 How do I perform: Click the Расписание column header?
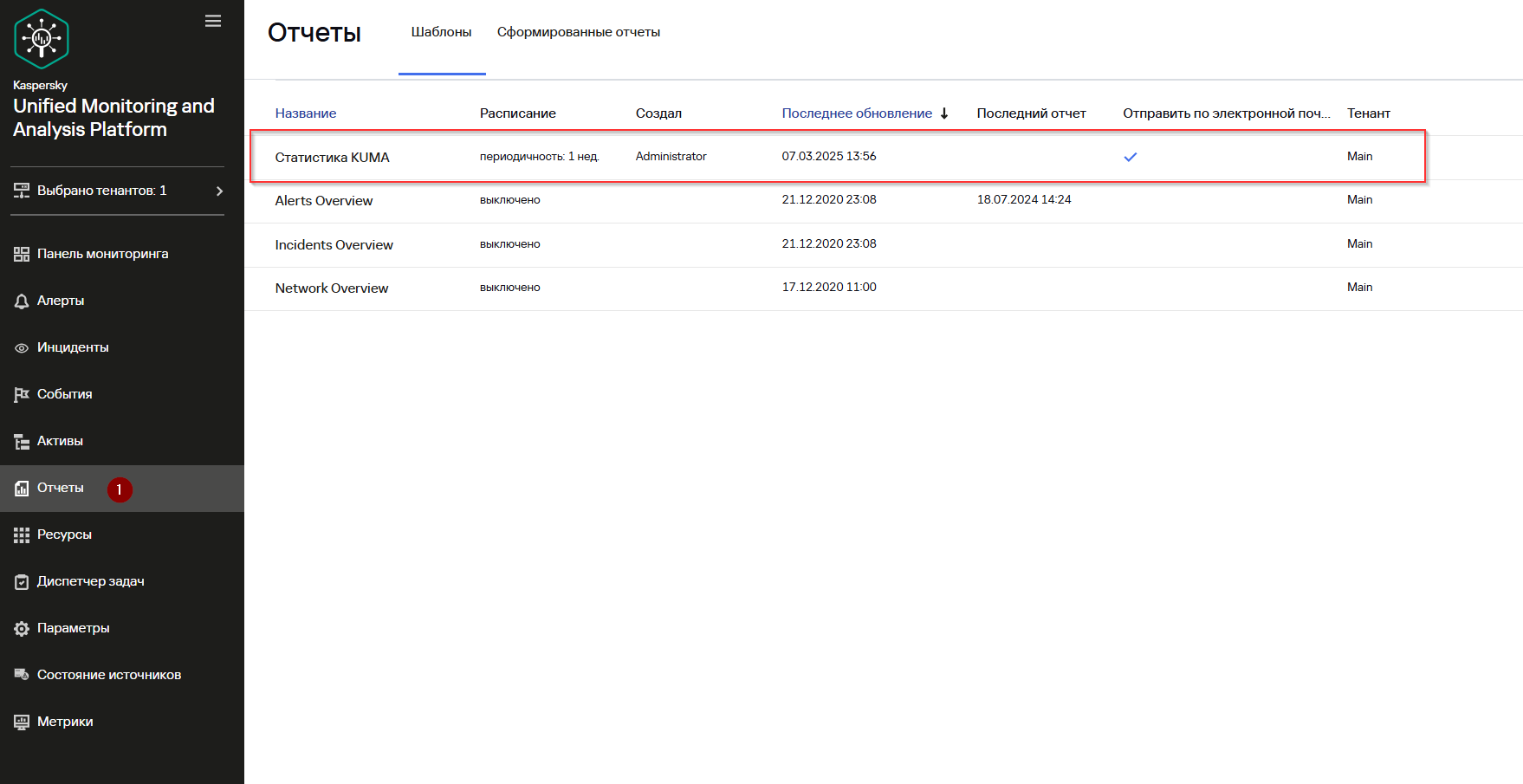pos(518,113)
